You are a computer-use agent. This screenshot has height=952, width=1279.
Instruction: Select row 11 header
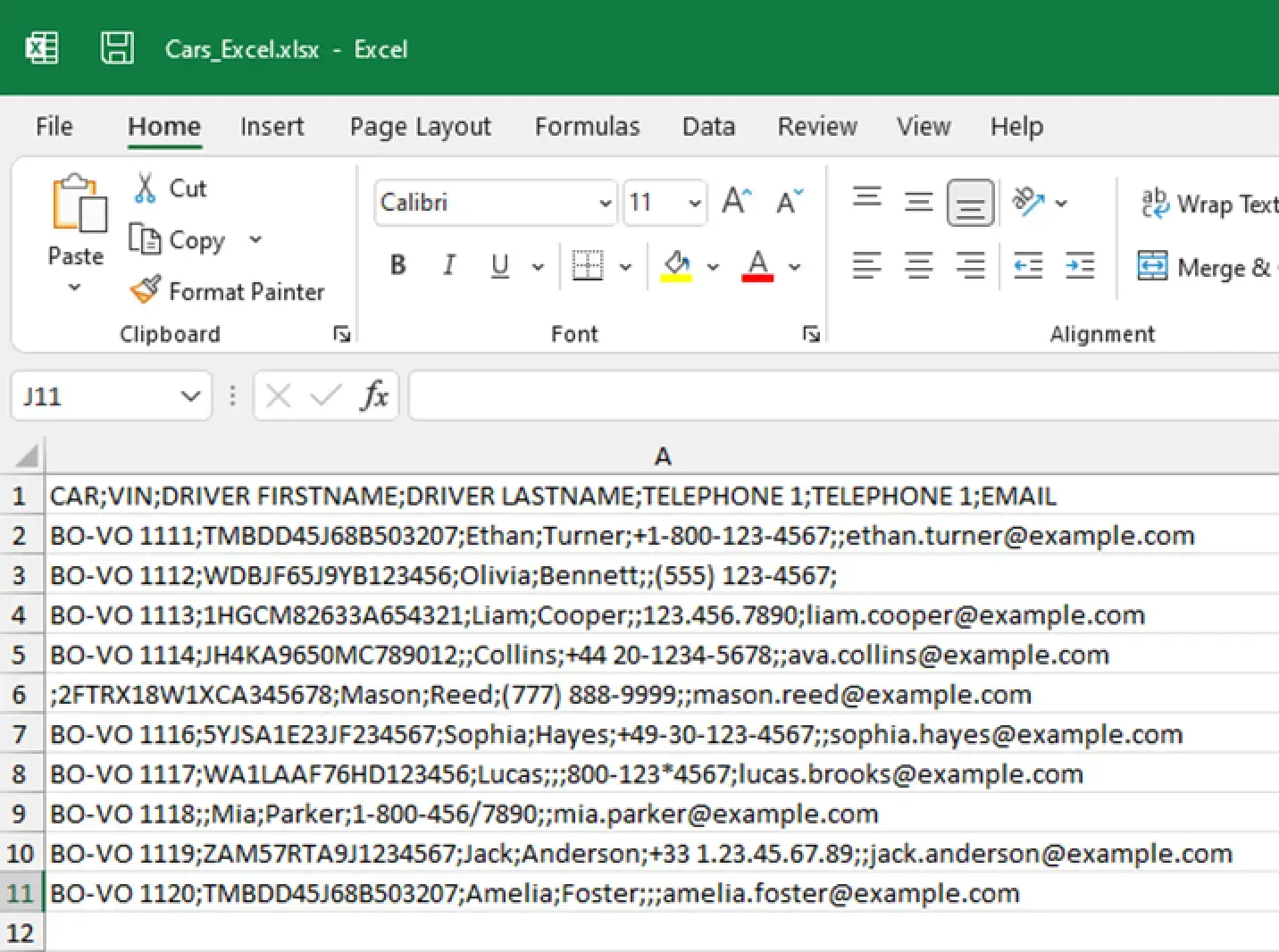20,893
